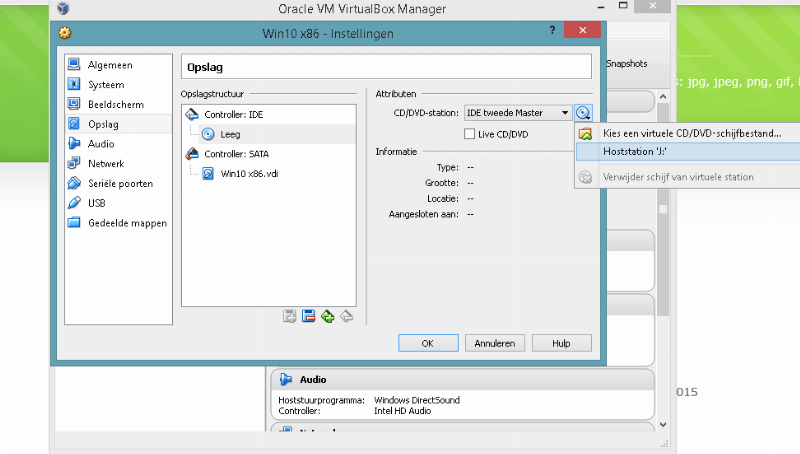The width and height of the screenshot is (800, 454).
Task: Open the Gedeelde mappen settings
Action: (127, 223)
